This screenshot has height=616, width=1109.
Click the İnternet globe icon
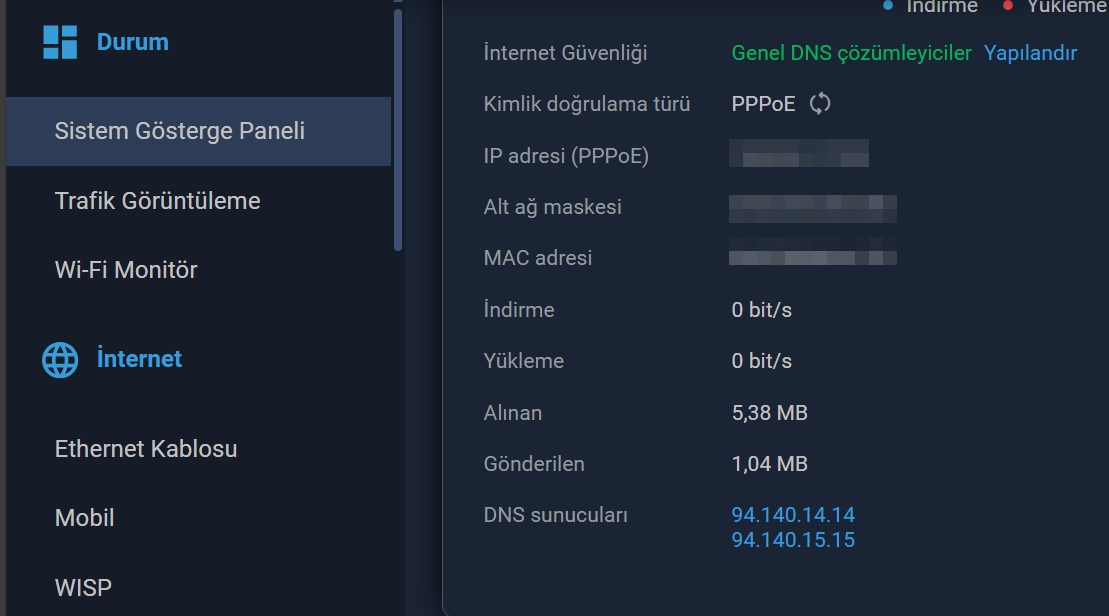coord(60,359)
